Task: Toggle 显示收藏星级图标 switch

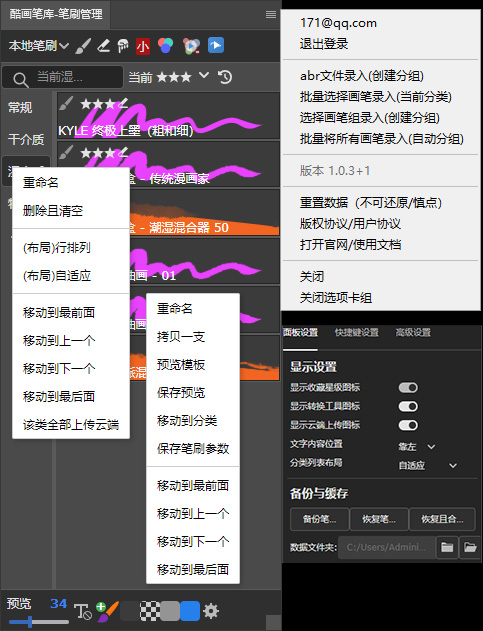Action: point(408,388)
